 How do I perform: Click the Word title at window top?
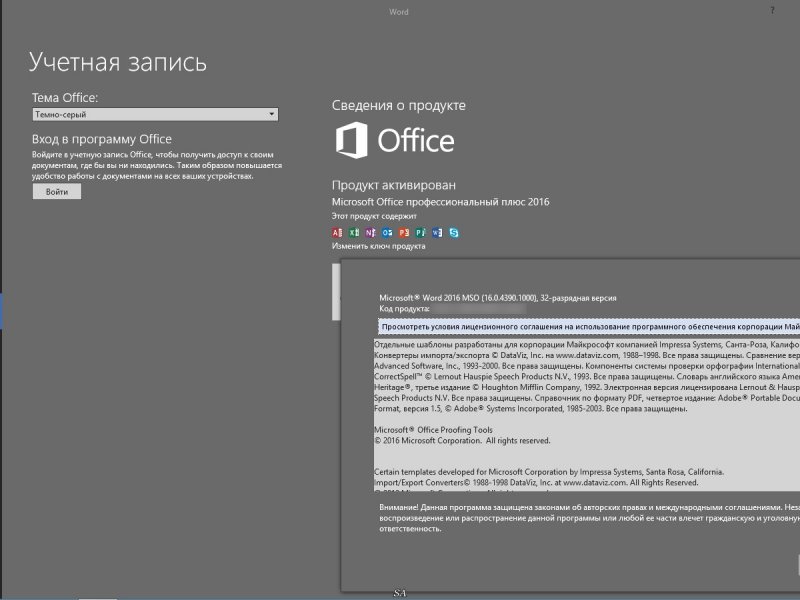click(x=398, y=12)
